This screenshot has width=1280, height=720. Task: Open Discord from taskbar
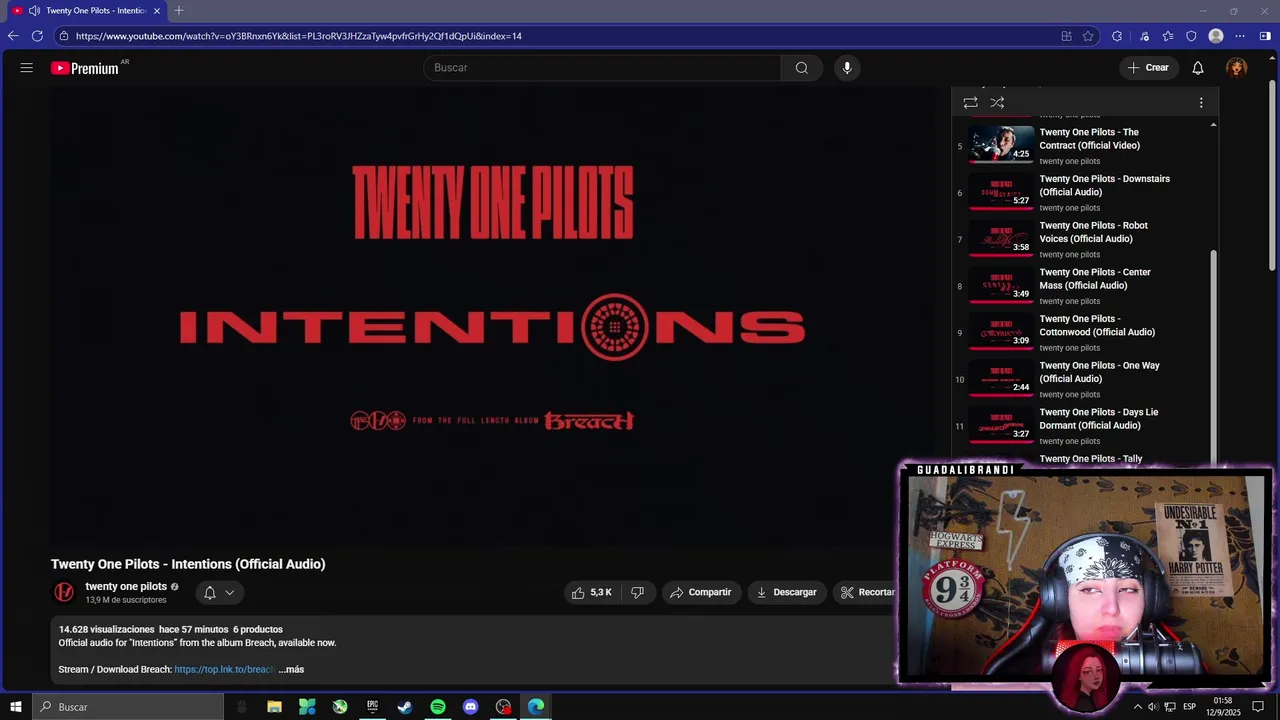471,707
